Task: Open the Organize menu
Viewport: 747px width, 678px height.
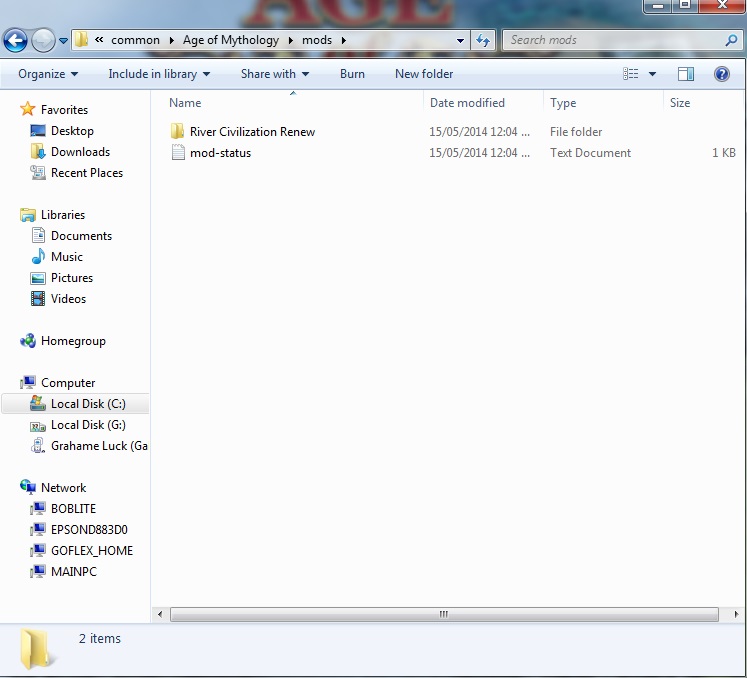Action: point(48,74)
